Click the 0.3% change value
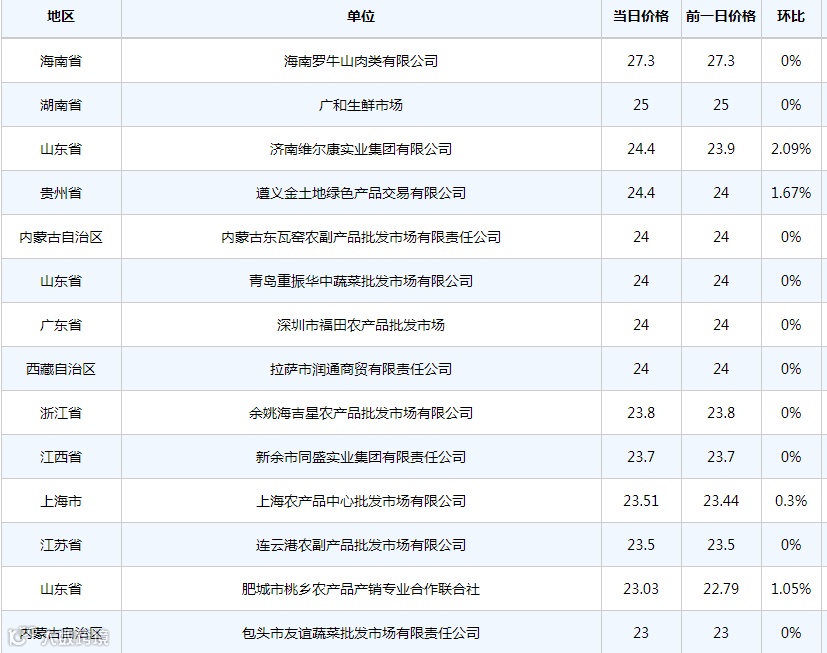 tap(791, 501)
